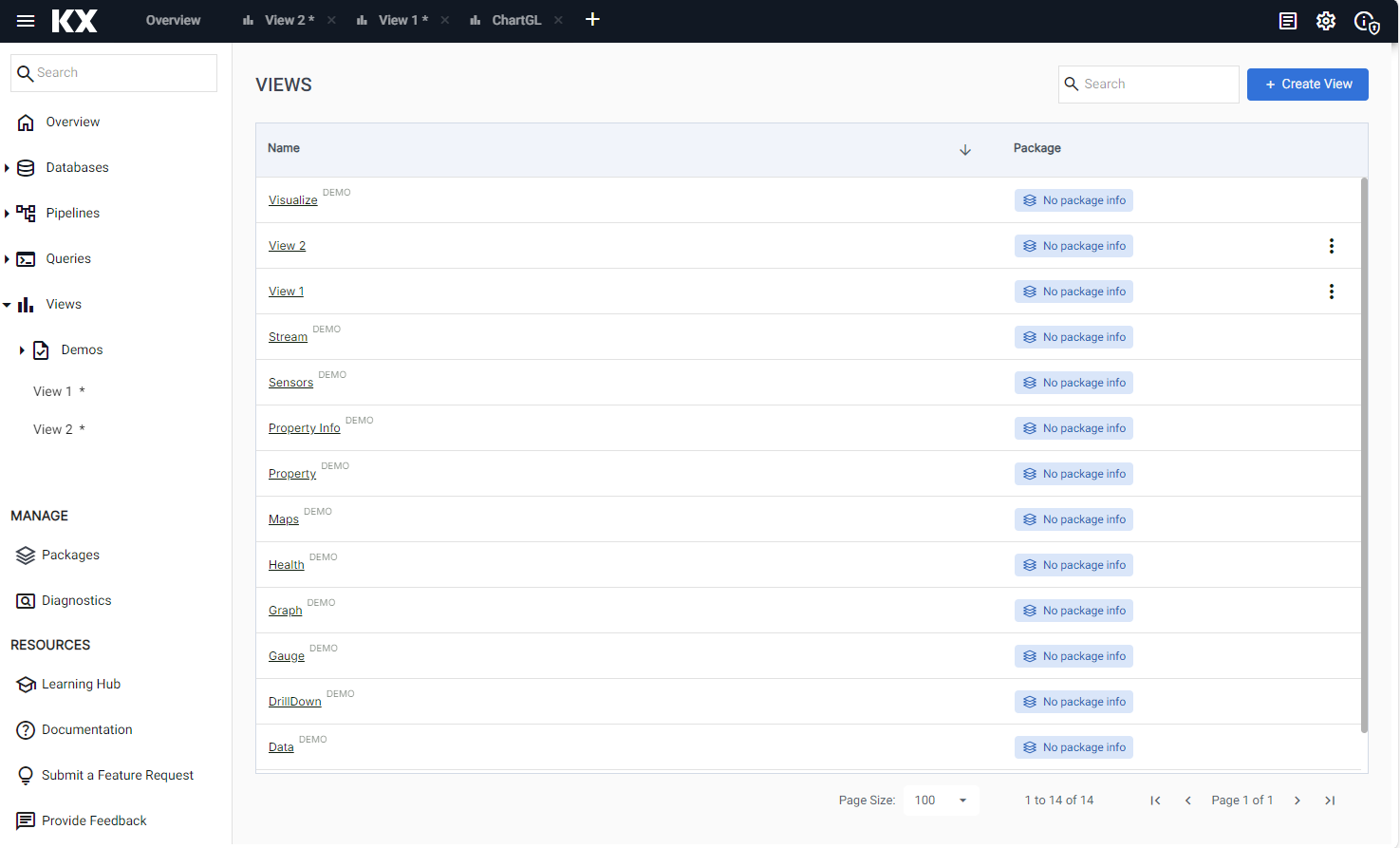Image resolution: width=1400 pixels, height=848 pixels.
Task: Open the Documentation help icon
Action: pyautogui.click(x=26, y=730)
